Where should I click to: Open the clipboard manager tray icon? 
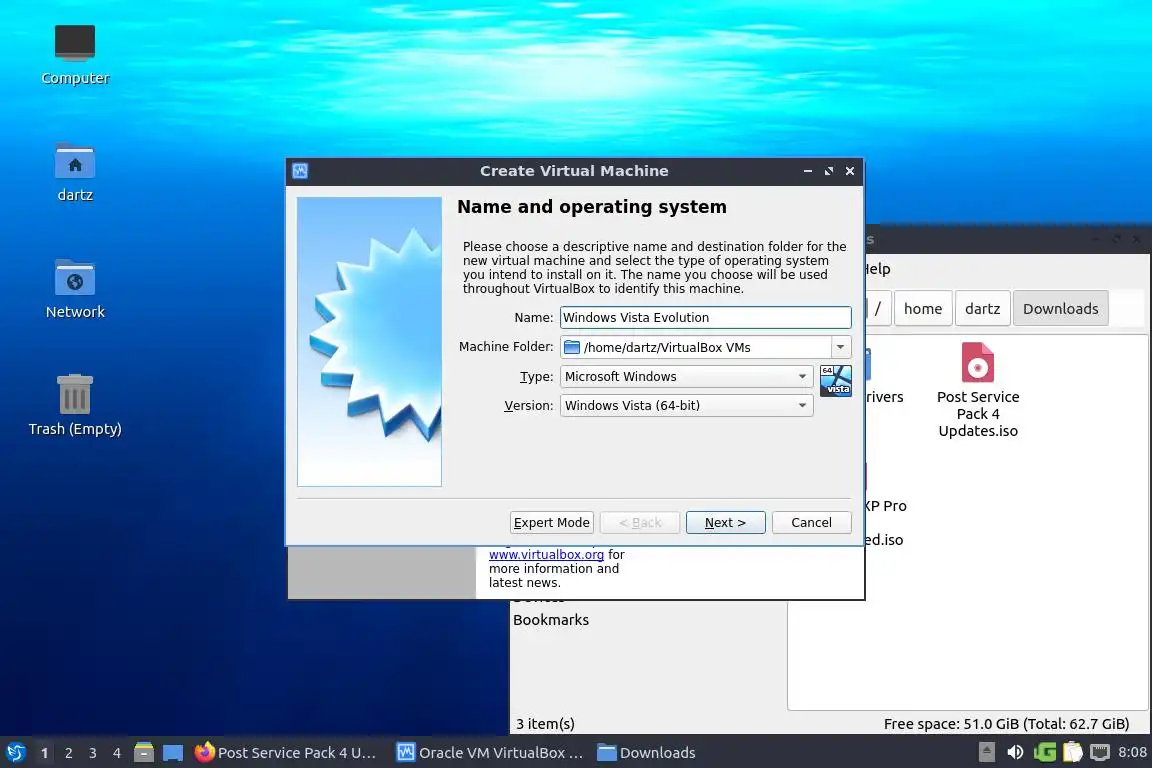(x=1073, y=752)
